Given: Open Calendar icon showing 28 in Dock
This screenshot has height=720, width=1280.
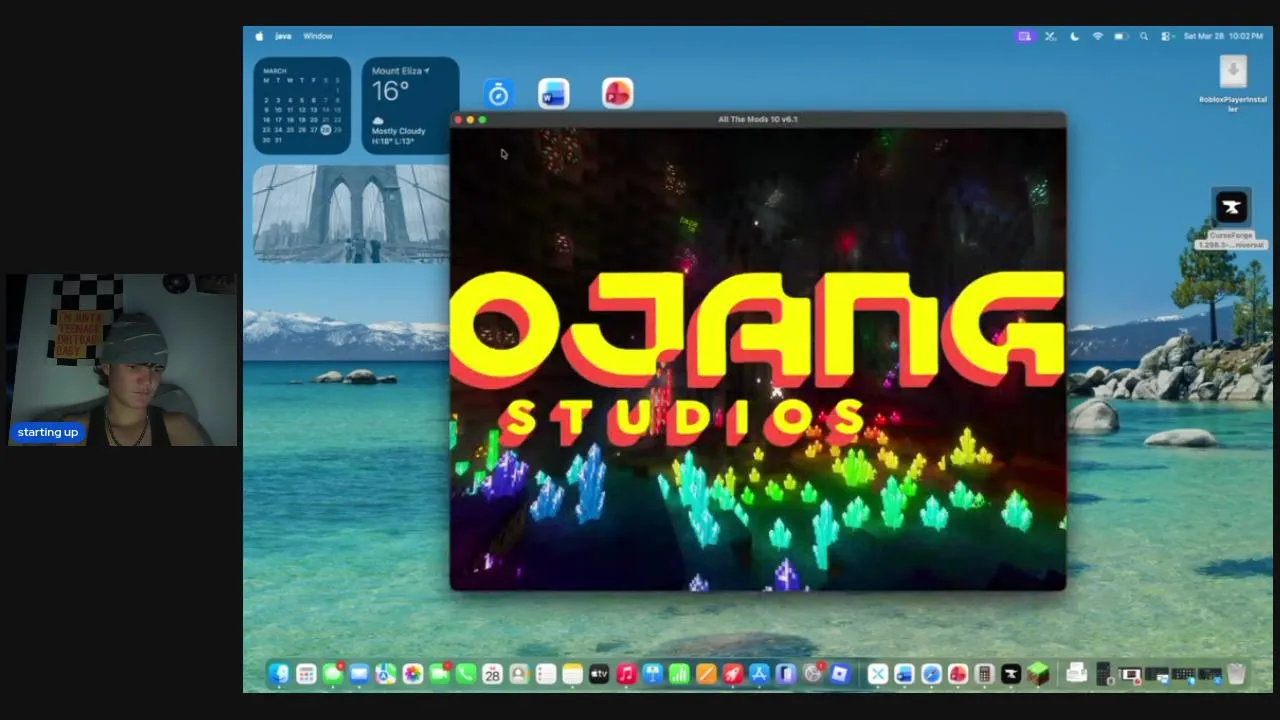Looking at the screenshot, I should (x=492, y=674).
